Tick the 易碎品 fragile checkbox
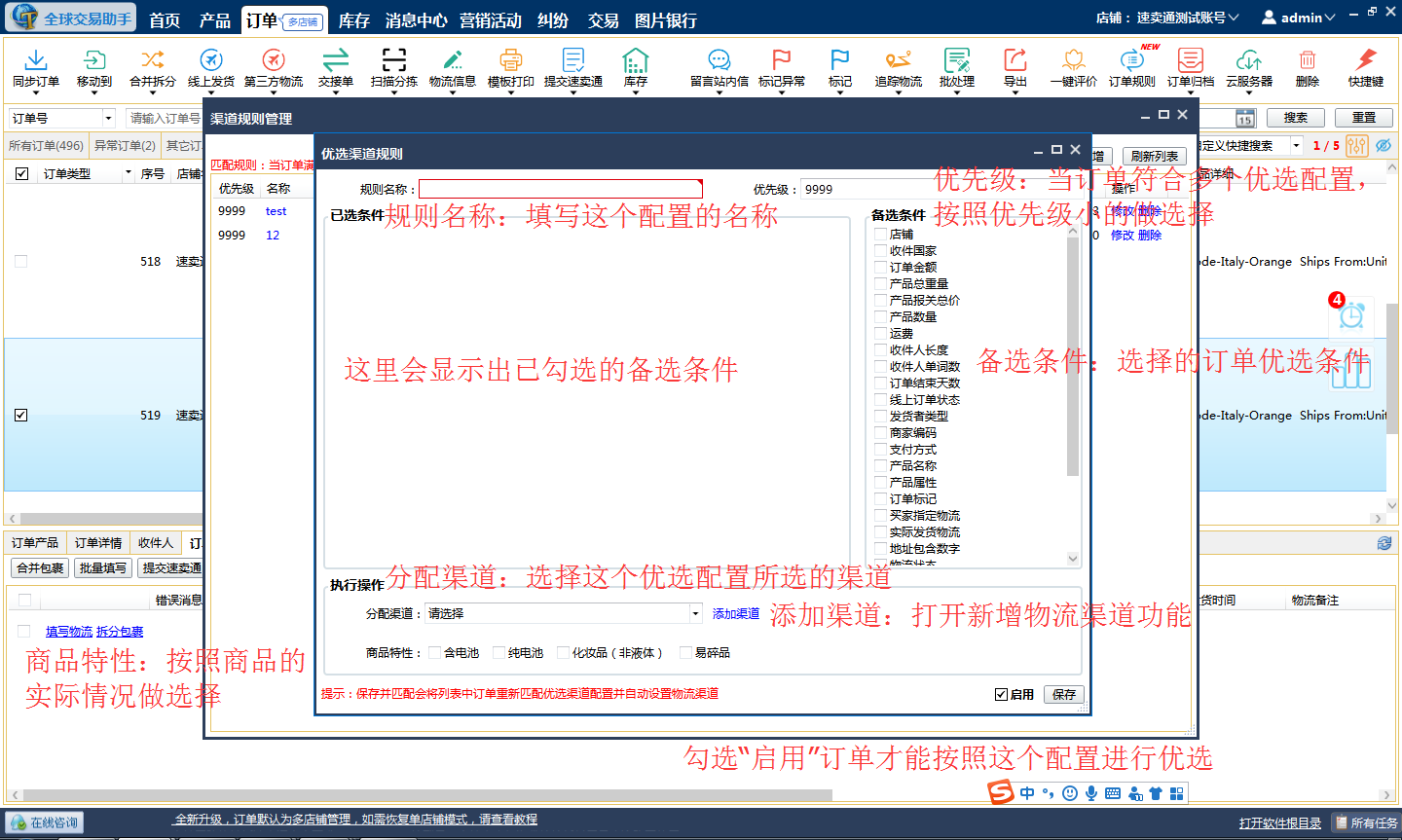 686,652
